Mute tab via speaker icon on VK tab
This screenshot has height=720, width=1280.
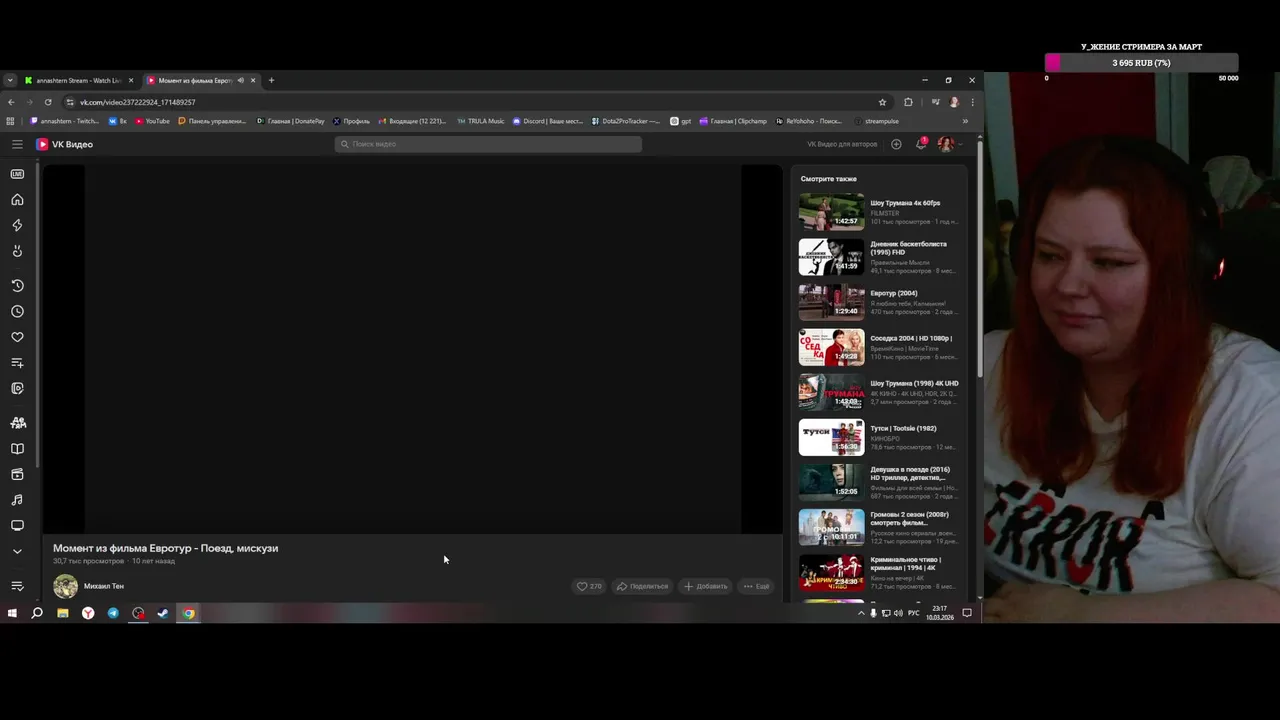240,80
